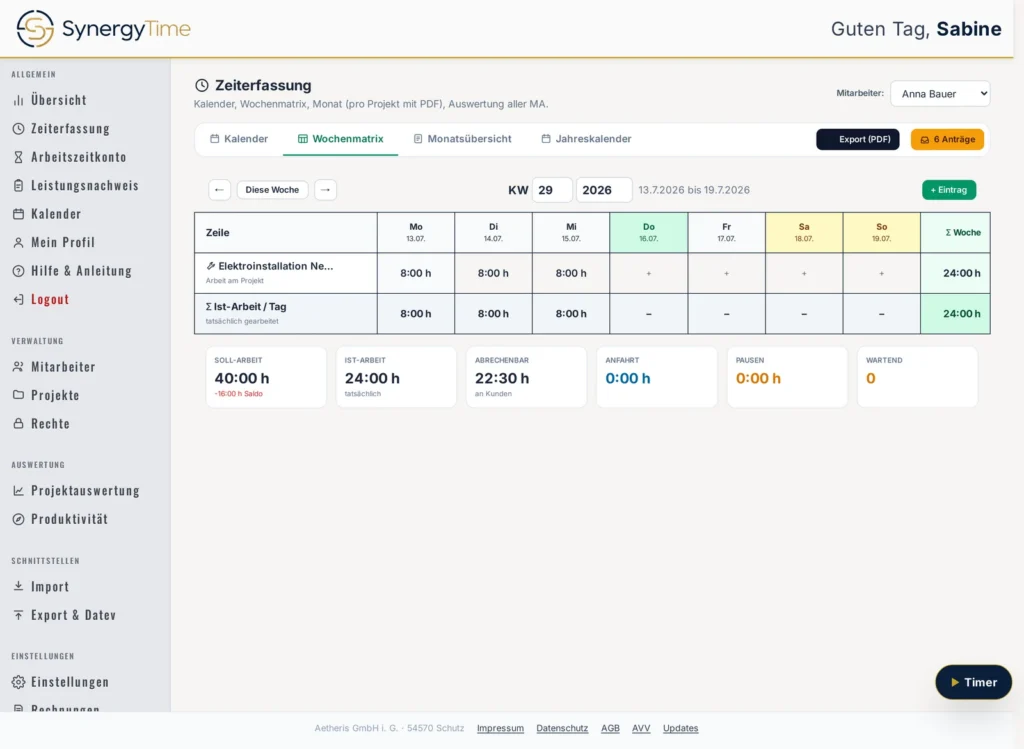Go to previous week arrow

click(219, 190)
